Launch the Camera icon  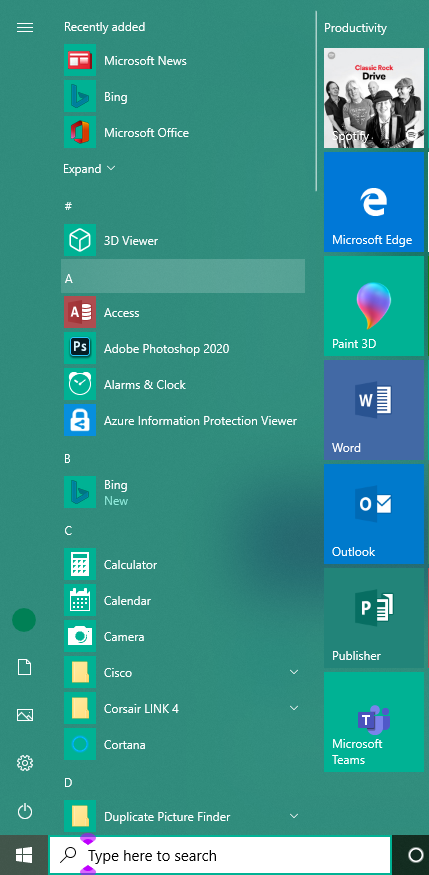[x=80, y=636]
